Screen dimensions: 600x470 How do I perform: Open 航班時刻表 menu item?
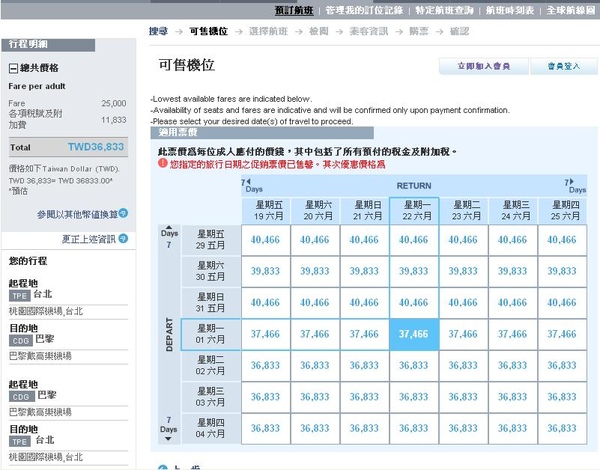tap(510, 10)
